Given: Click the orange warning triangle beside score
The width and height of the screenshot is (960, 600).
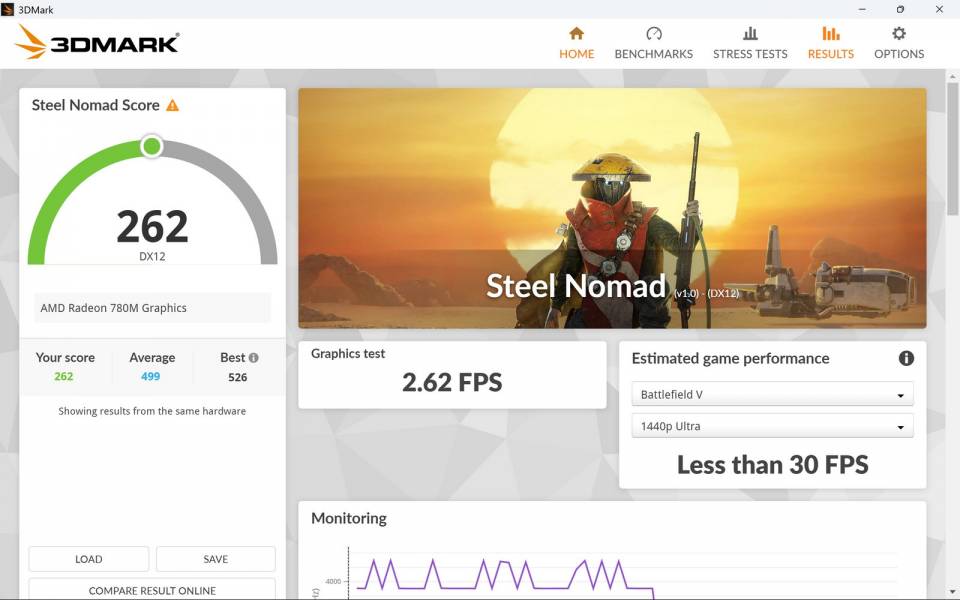Looking at the screenshot, I should click(173, 105).
